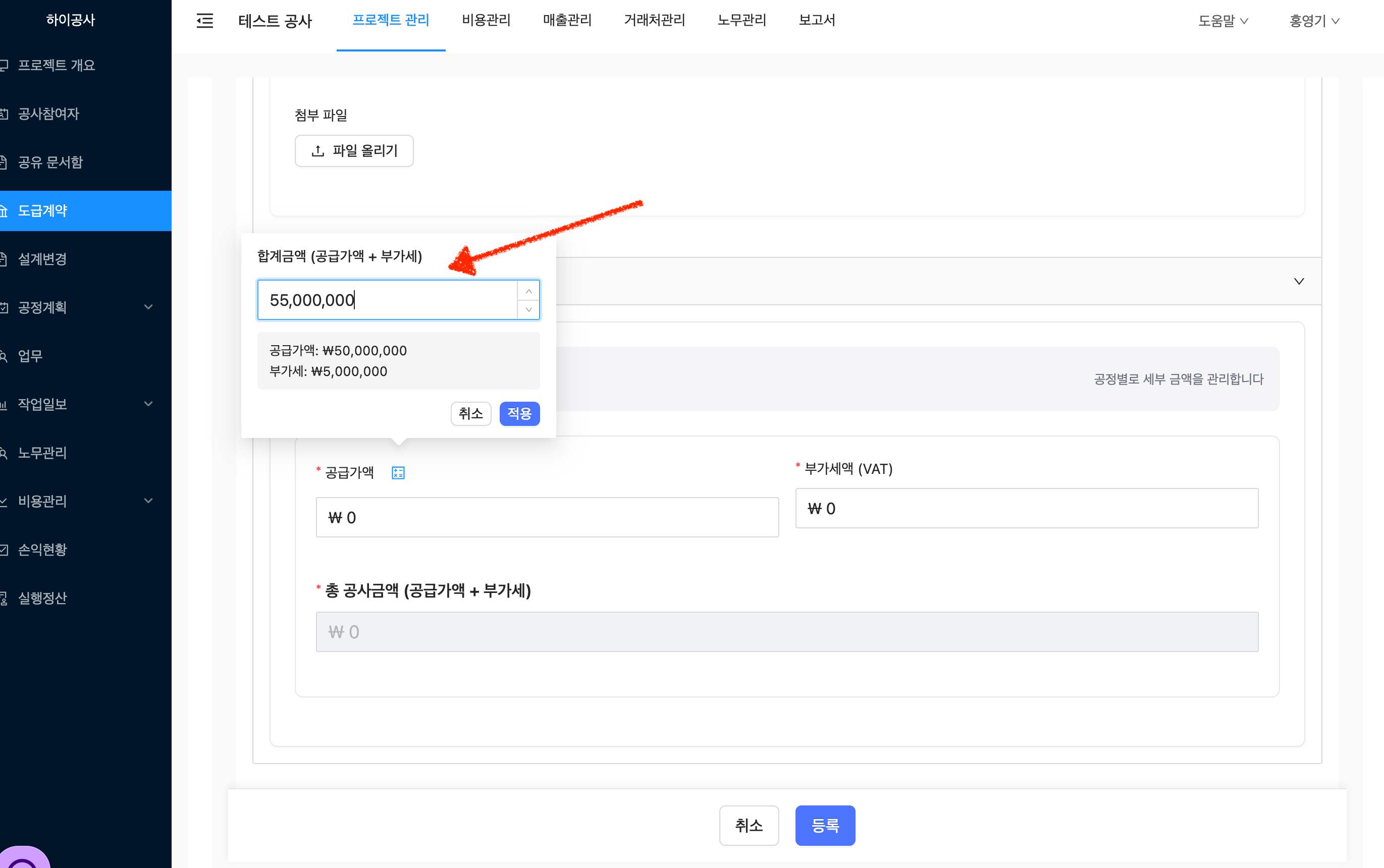
Task: Increase amount with the stepper up arrow
Action: [x=528, y=291]
